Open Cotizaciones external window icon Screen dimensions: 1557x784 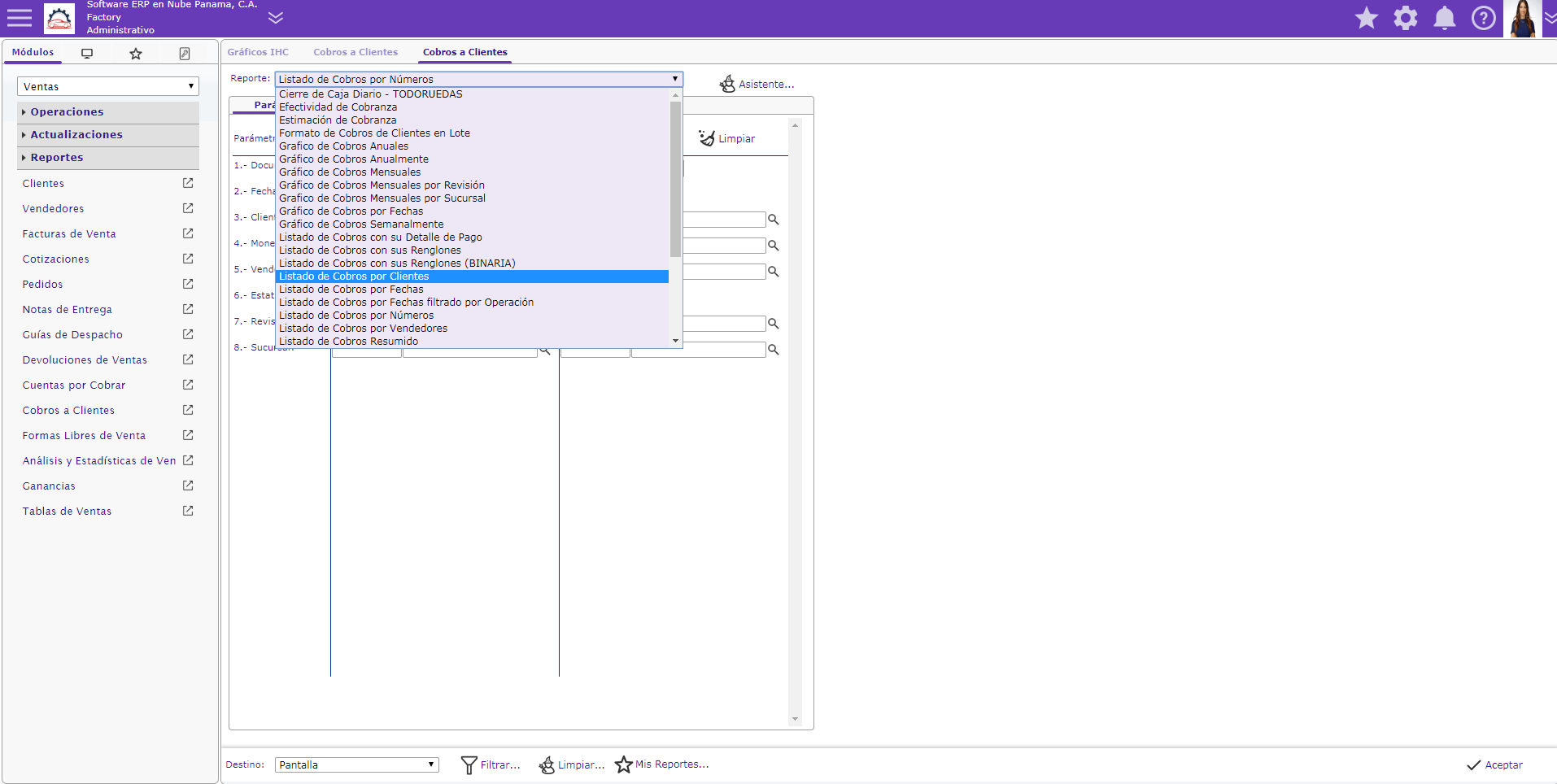[x=188, y=259]
